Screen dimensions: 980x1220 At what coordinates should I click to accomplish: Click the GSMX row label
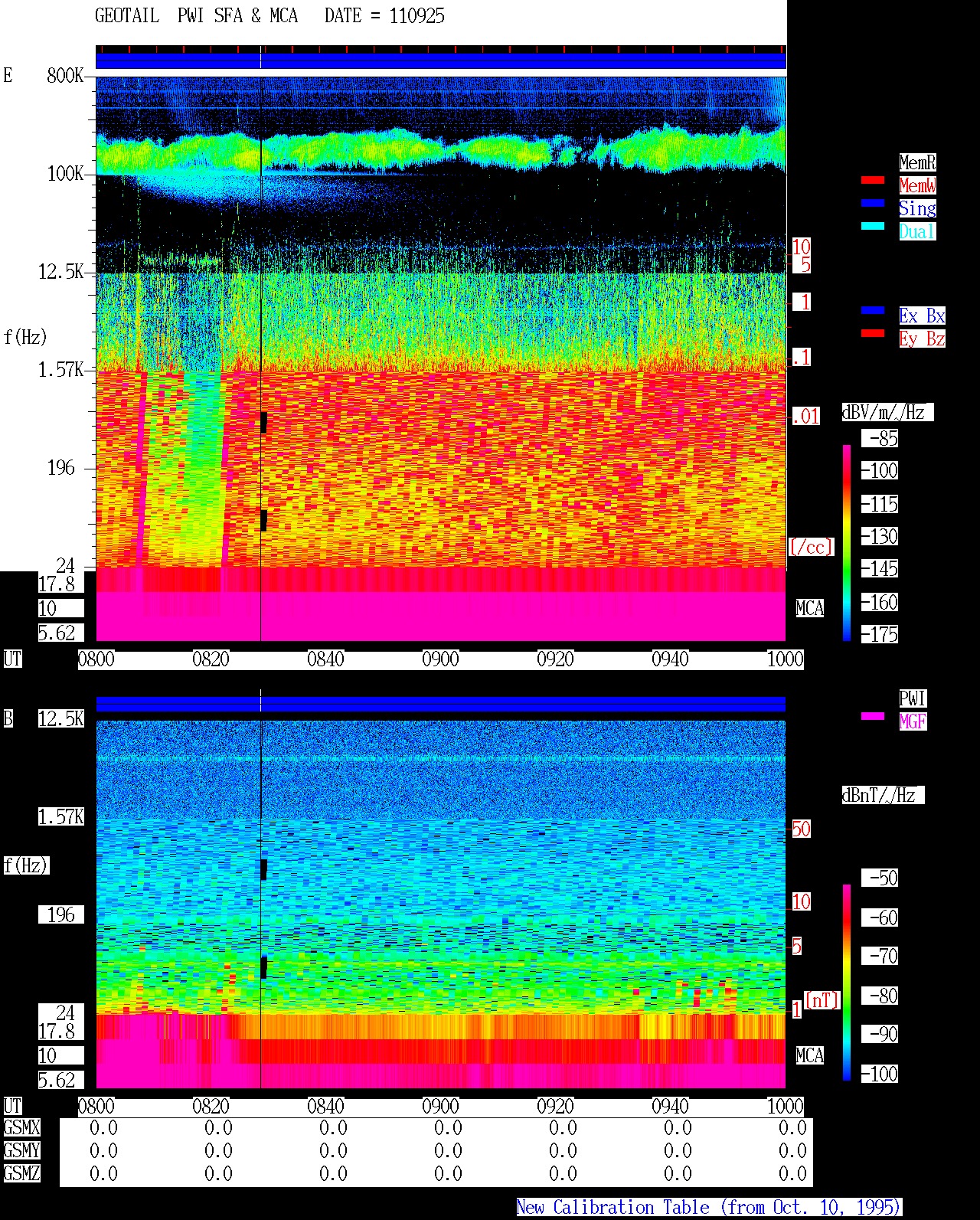21,1128
